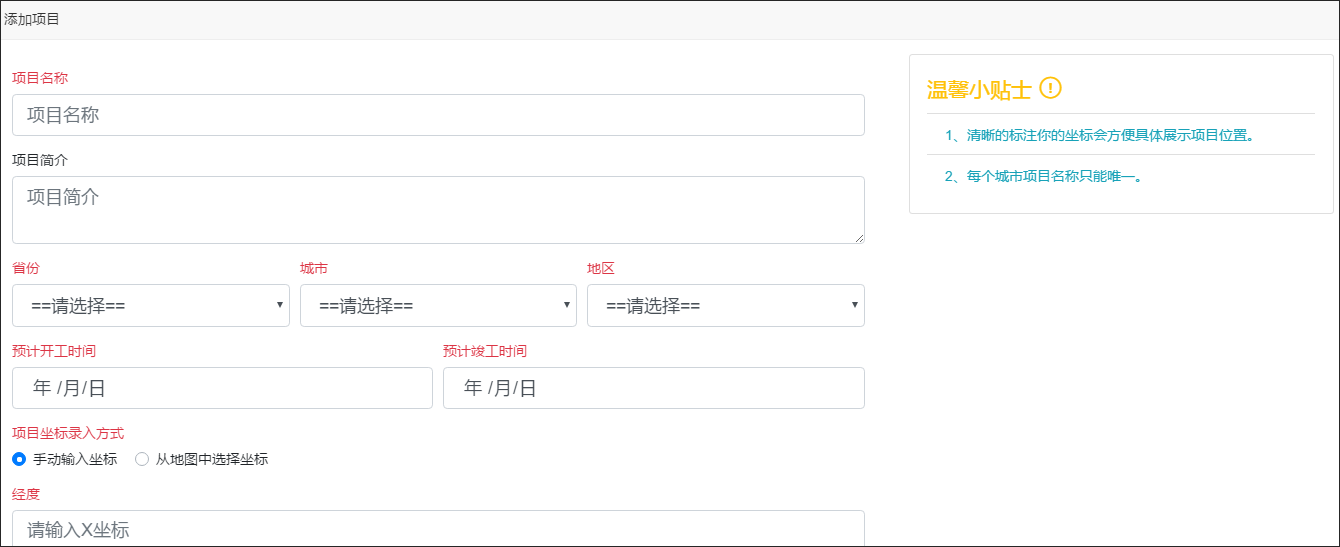Select the 从地图中选择坐标 radio option
This screenshot has height=547, width=1340.
pos(142,459)
